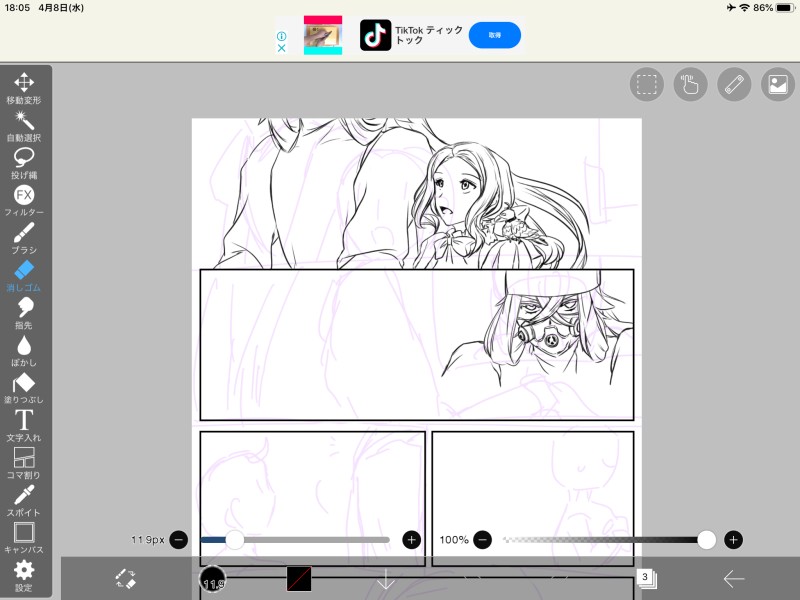Viewport: 800px width, 600px height.
Task: Switch brush and eraser toggle icon
Action: tap(126, 579)
